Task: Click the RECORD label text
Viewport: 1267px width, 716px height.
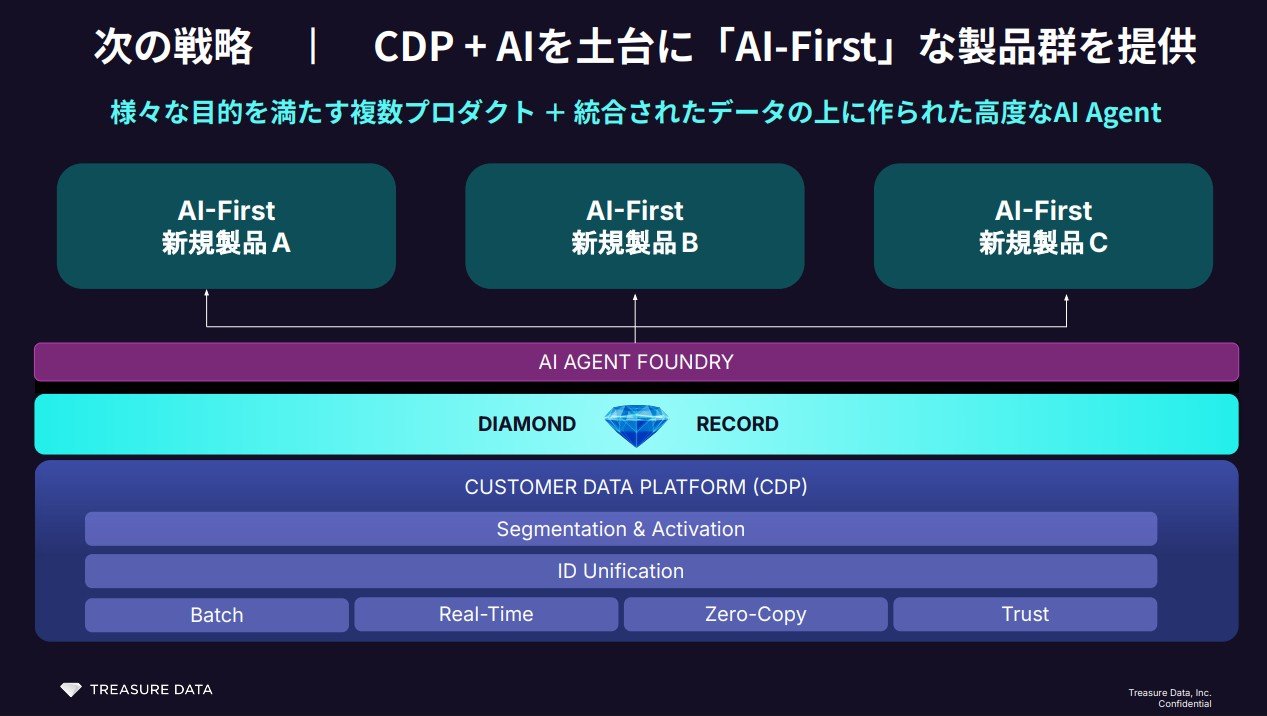Action: click(737, 424)
